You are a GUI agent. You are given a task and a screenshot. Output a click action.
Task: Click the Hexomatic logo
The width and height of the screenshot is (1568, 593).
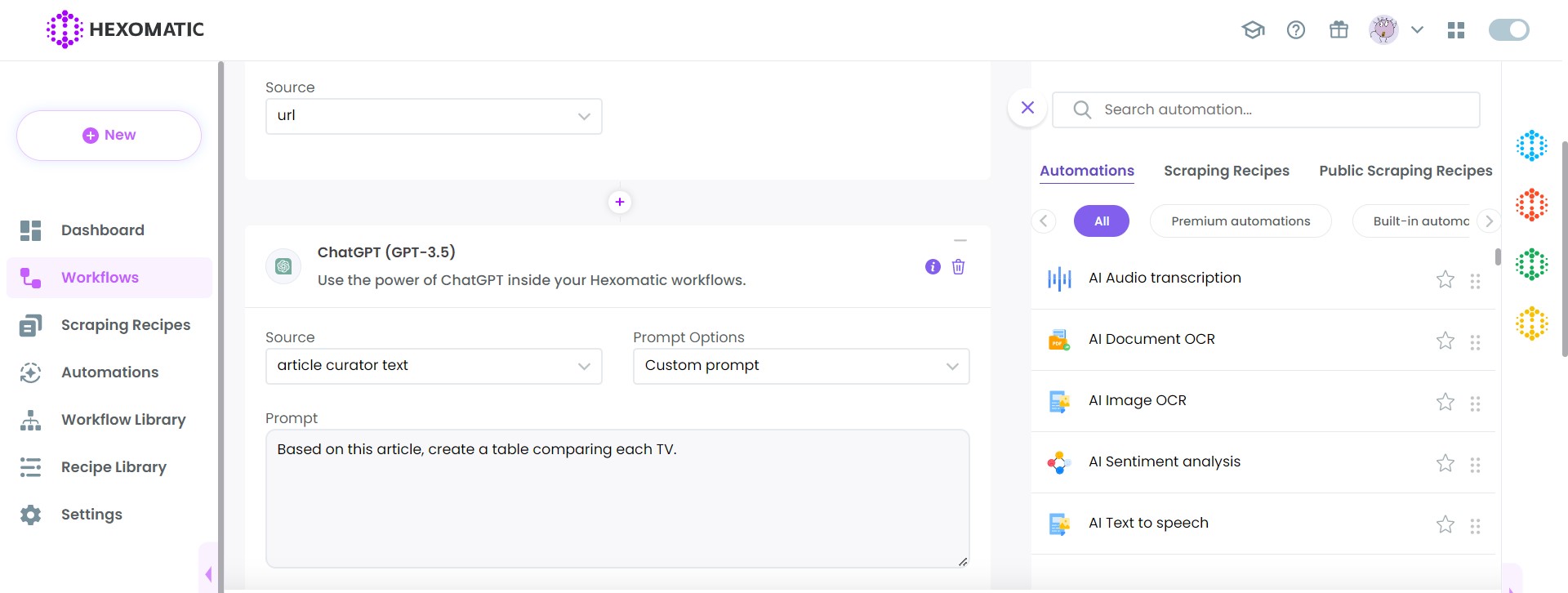[125, 29]
